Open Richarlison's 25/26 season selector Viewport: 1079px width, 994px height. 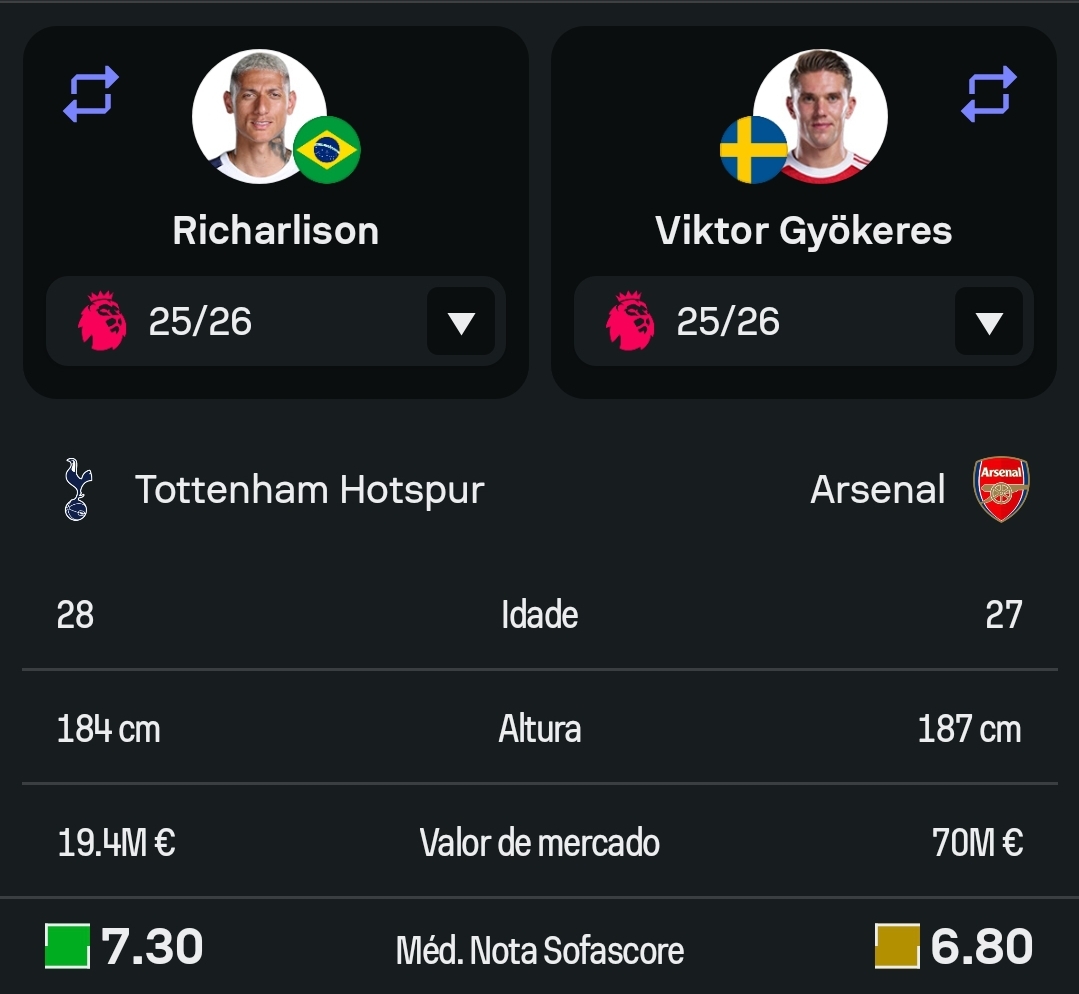pos(276,321)
